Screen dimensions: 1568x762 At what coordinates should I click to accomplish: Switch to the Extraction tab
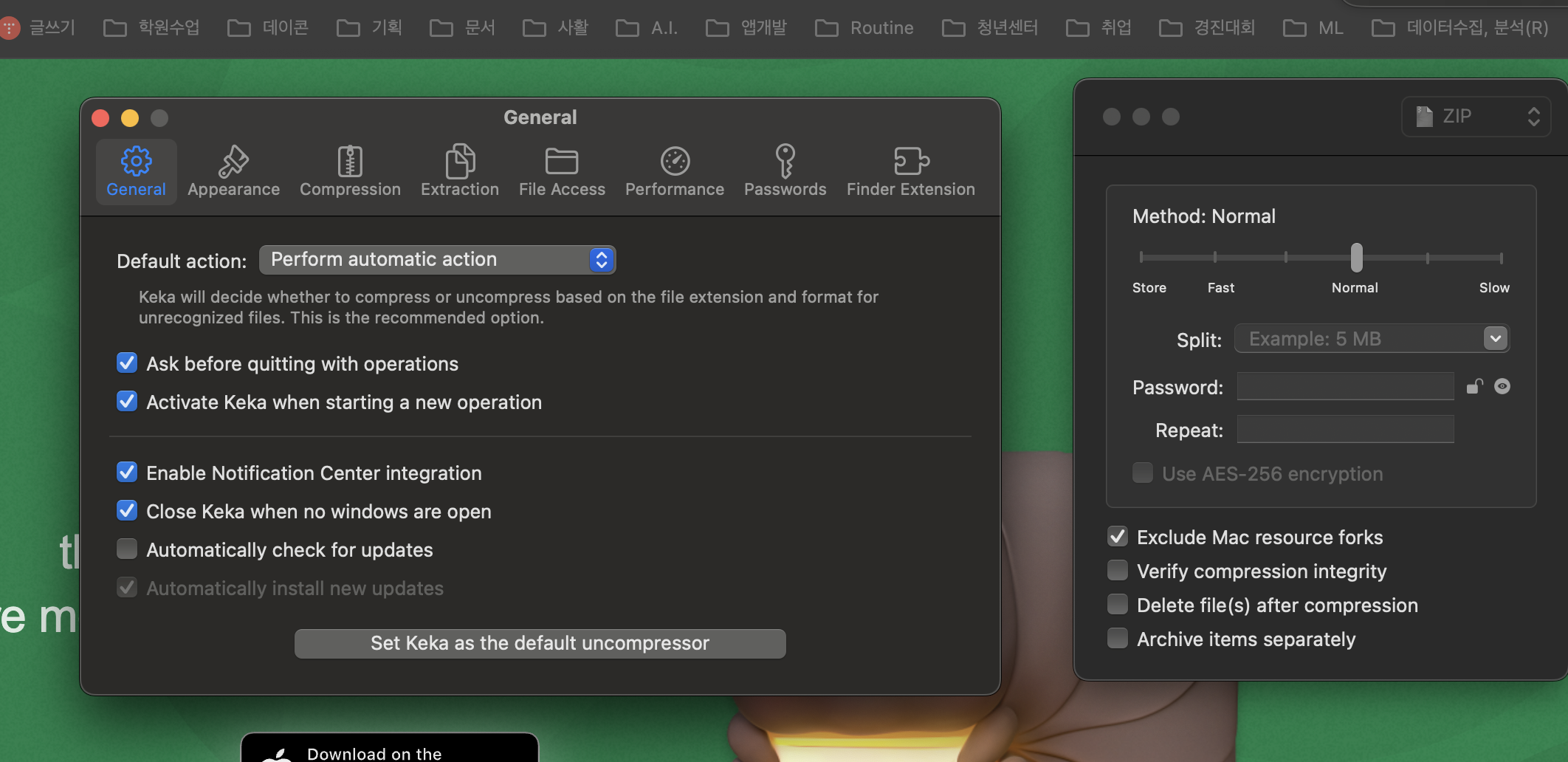pos(459,171)
